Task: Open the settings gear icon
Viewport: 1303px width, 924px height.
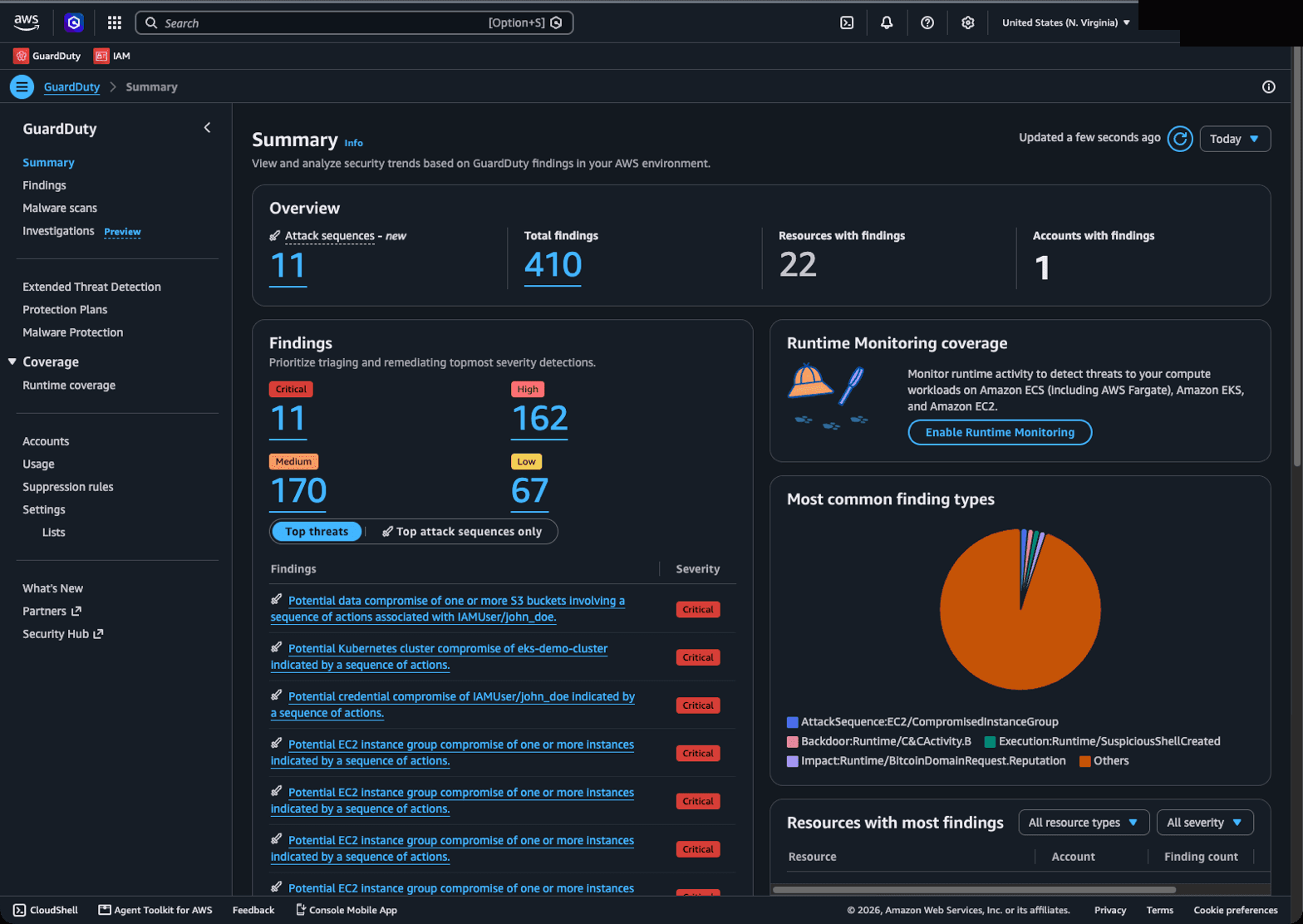Action: (x=968, y=22)
